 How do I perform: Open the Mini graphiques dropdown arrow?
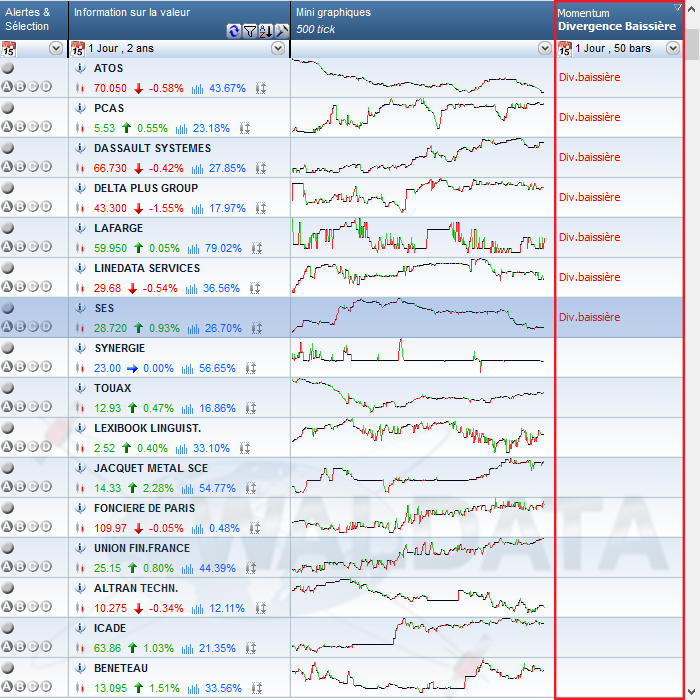point(545,48)
